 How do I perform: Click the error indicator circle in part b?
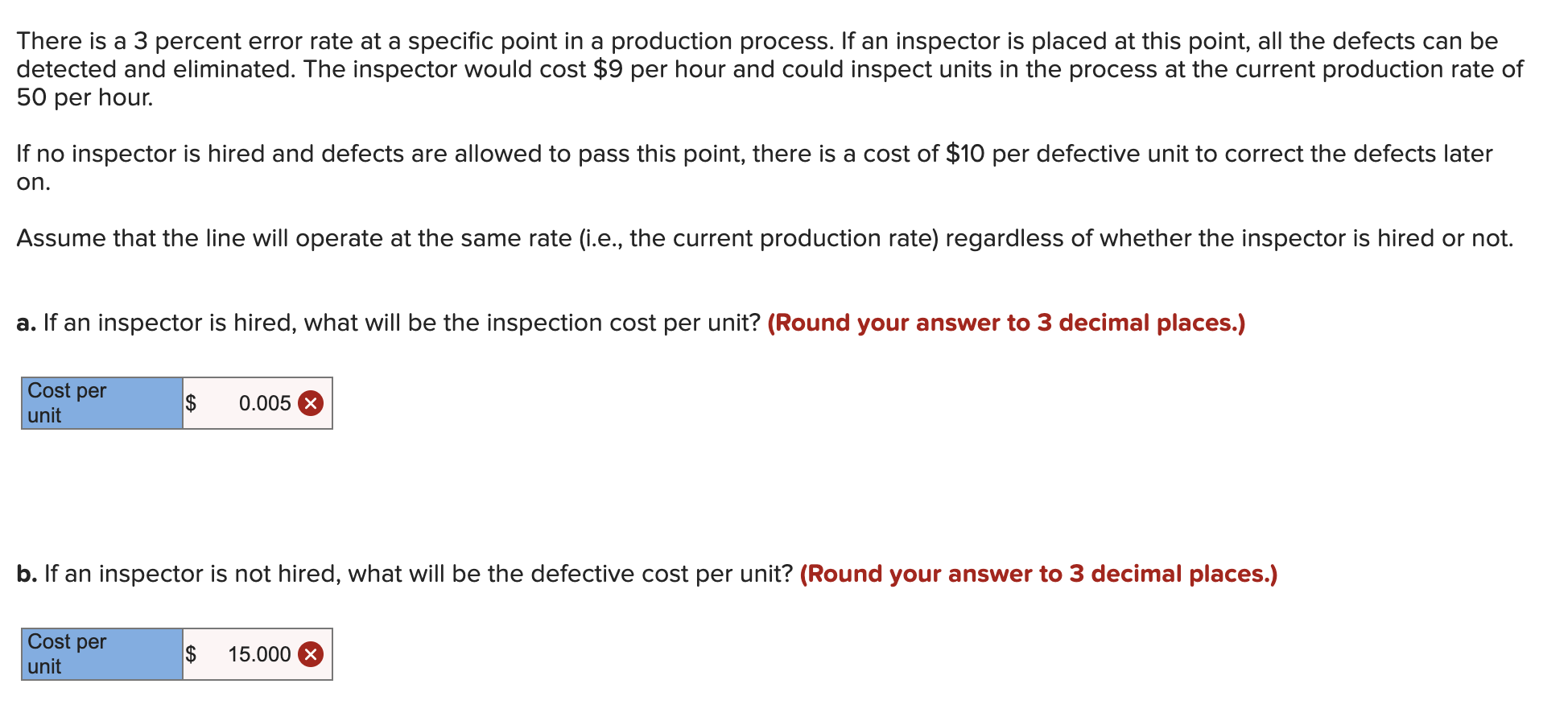tap(310, 654)
